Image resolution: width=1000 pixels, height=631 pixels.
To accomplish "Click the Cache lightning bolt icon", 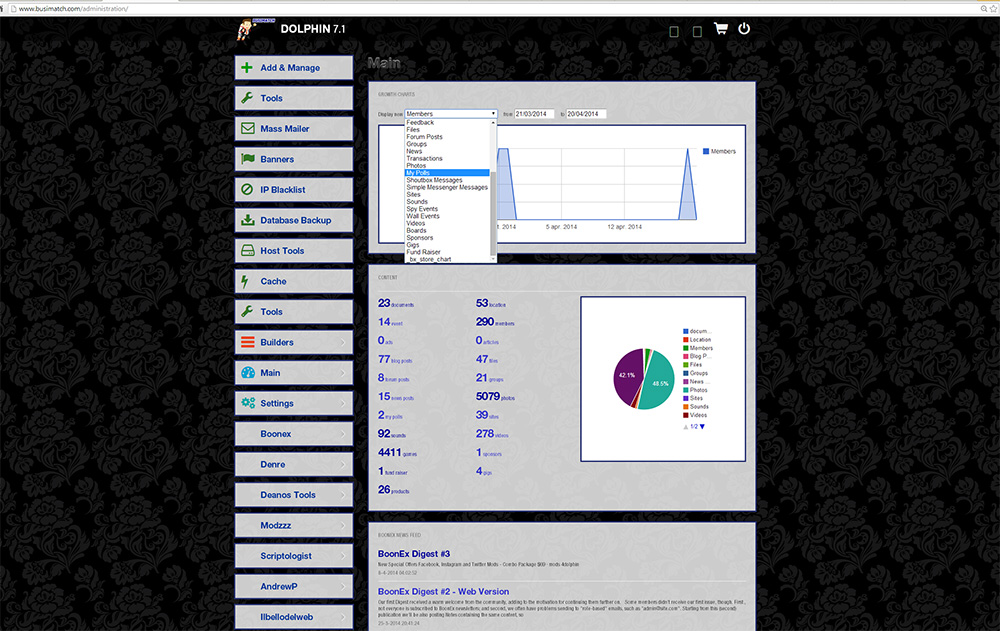I will (245, 281).
